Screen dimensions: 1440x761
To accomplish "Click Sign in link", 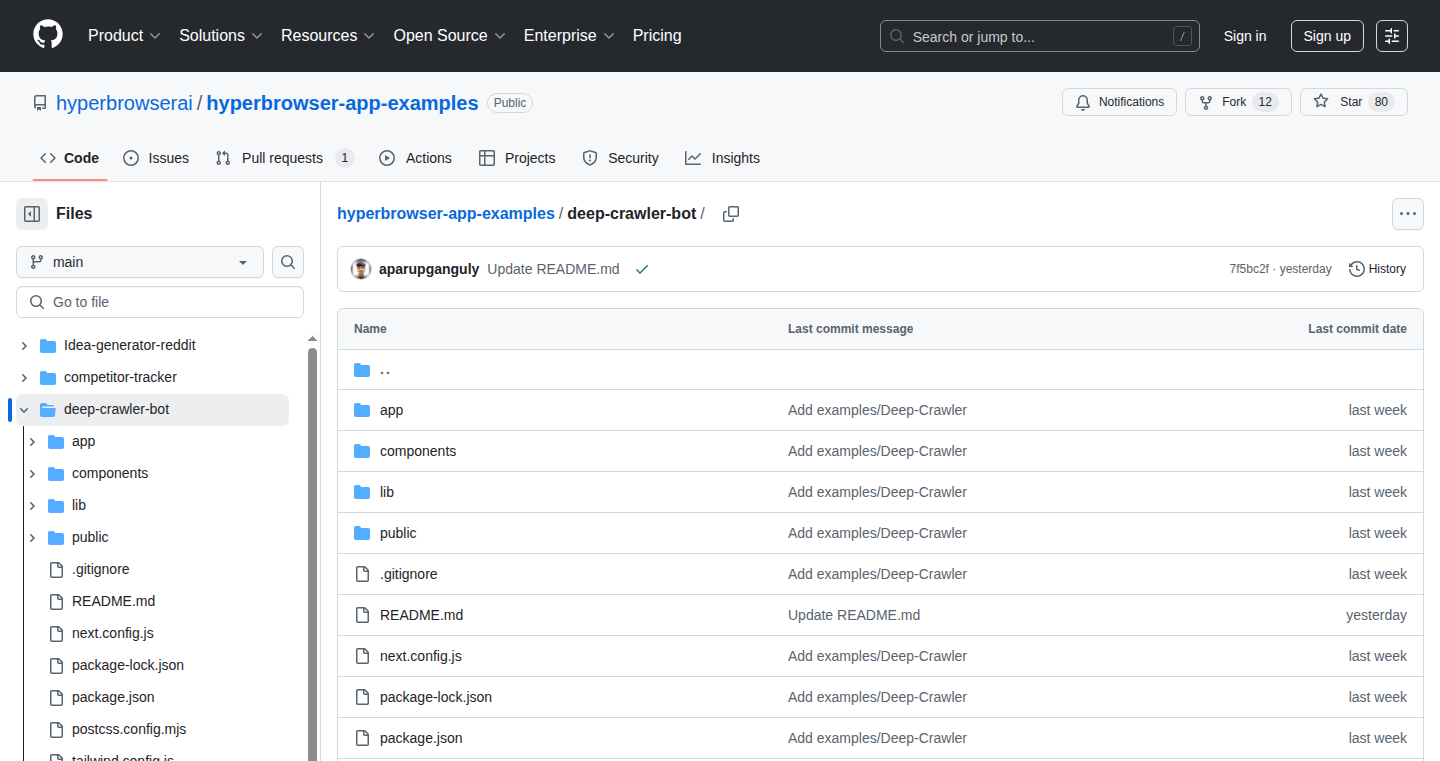I will (x=1245, y=36).
